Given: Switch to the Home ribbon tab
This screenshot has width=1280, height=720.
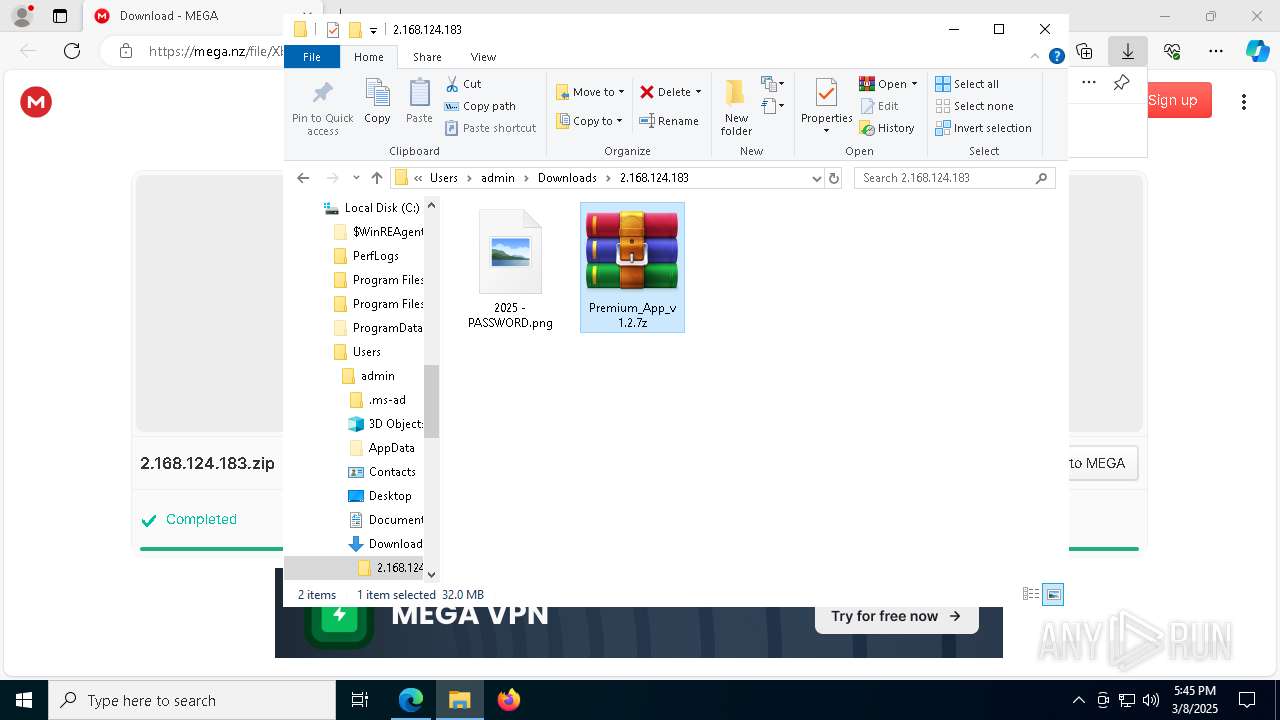Looking at the screenshot, I should click(368, 57).
